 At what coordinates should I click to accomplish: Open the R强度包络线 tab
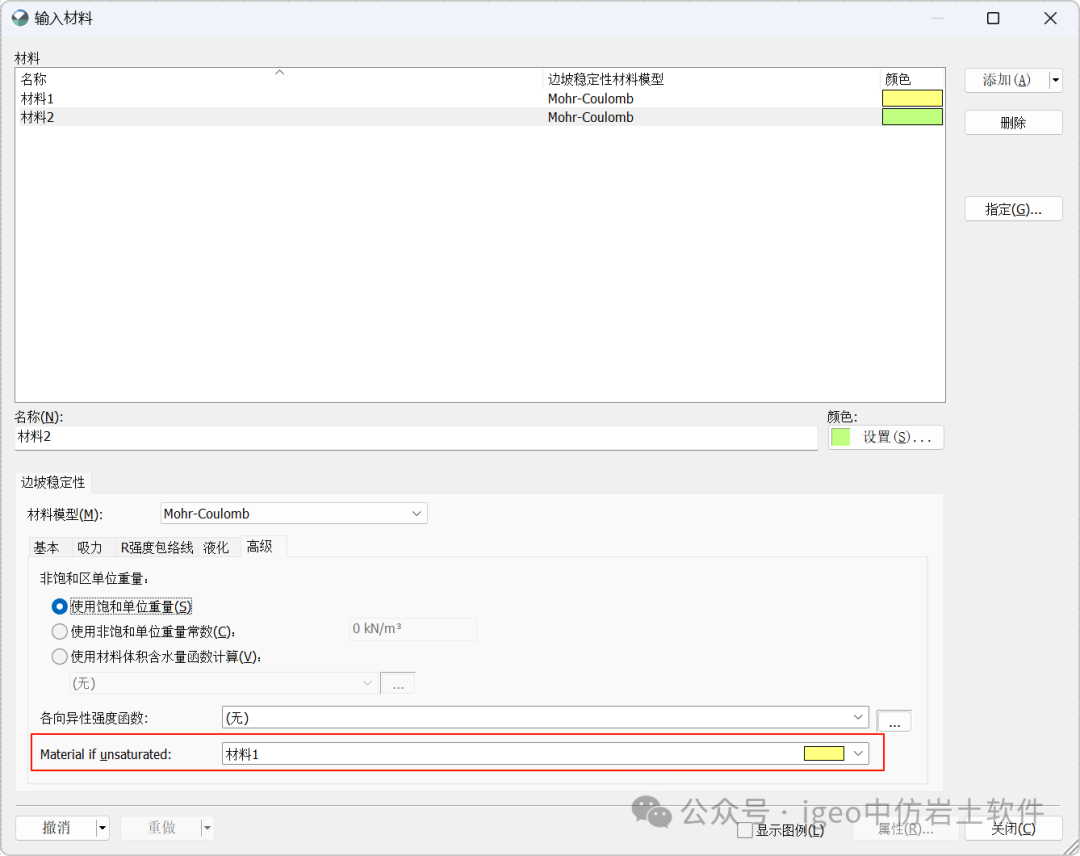pyautogui.click(x=158, y=547)
